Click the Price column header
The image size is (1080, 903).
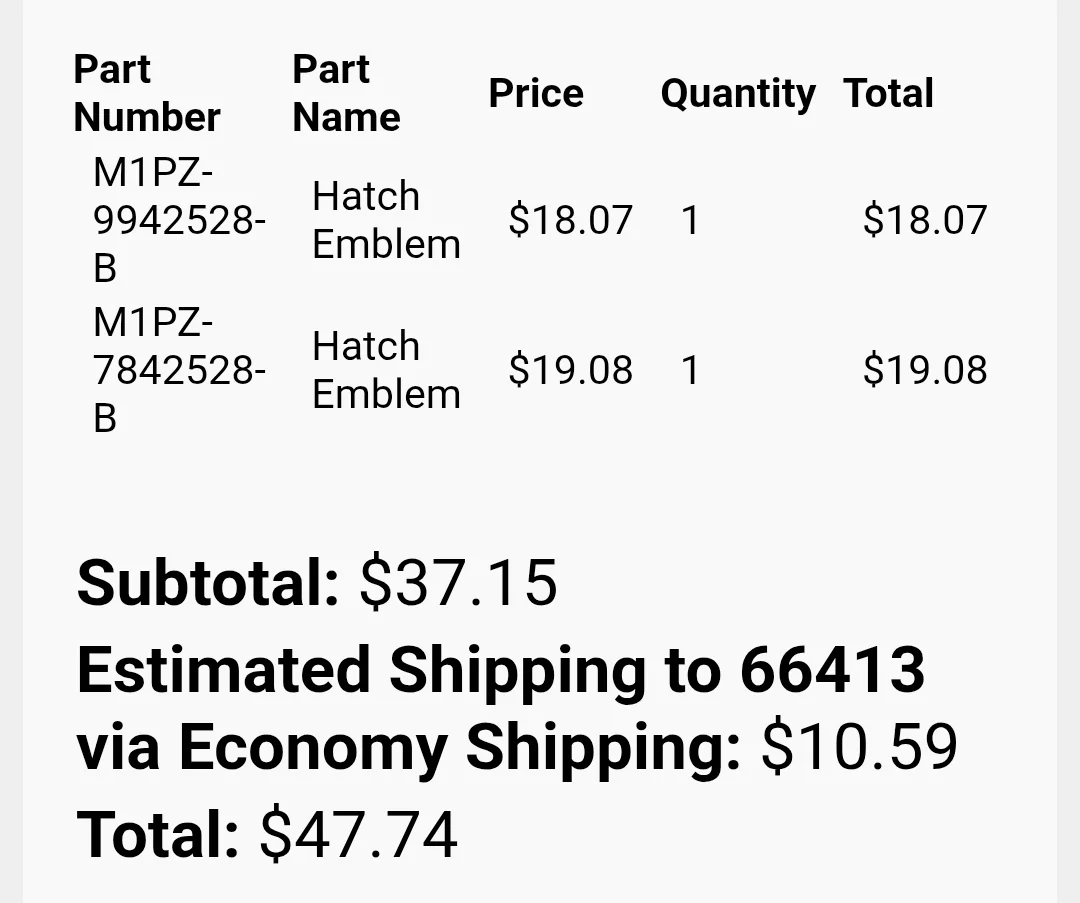coord(536,93)
